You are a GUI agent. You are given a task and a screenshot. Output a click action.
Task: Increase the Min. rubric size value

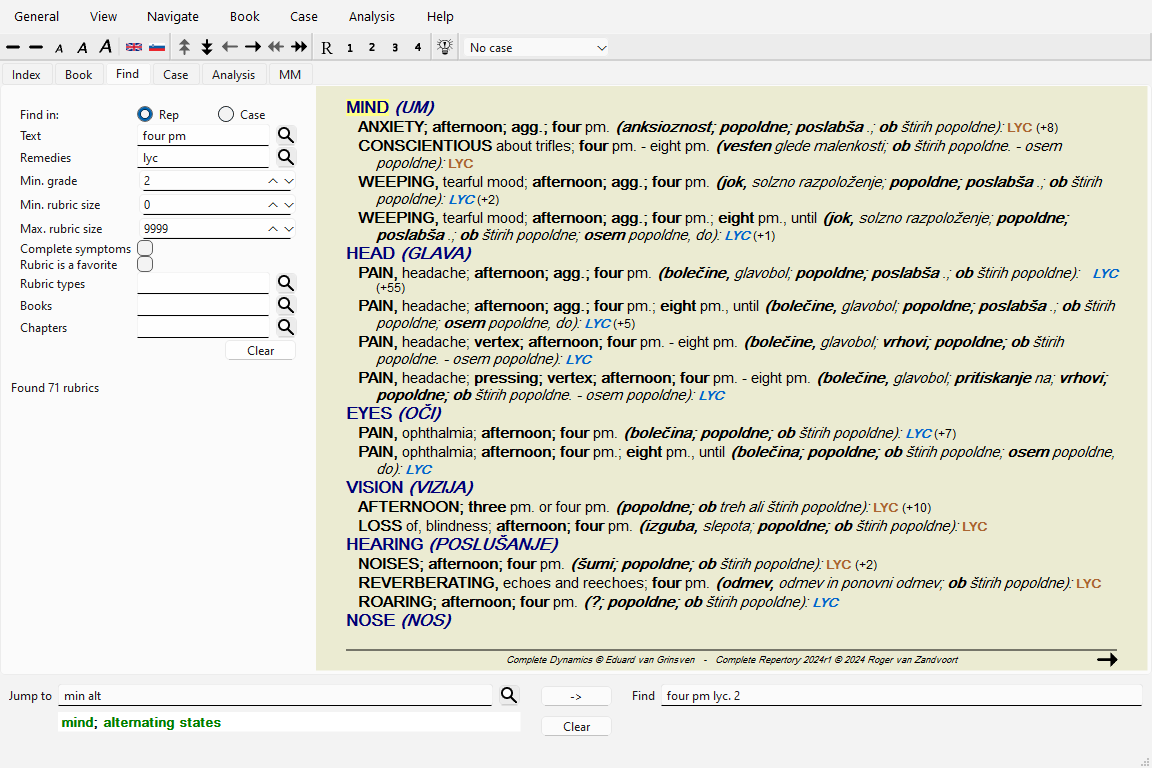(273, 205)
